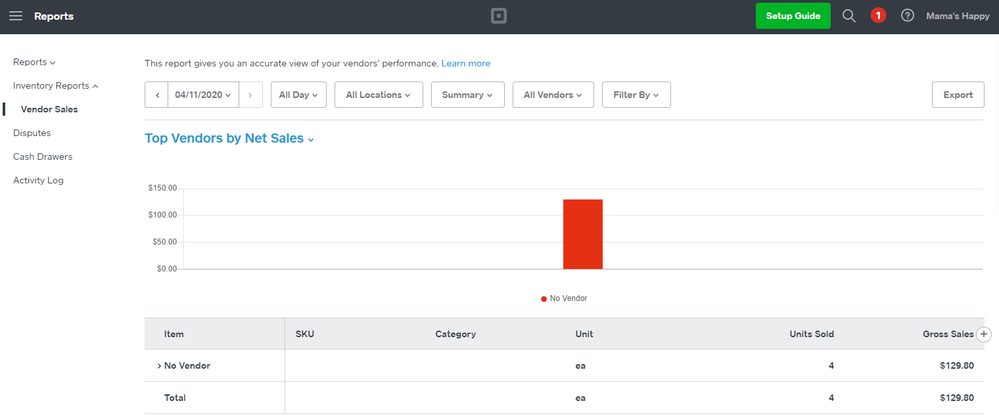Follow the Learn more link

pyautogui.click(x=466, y=64)
